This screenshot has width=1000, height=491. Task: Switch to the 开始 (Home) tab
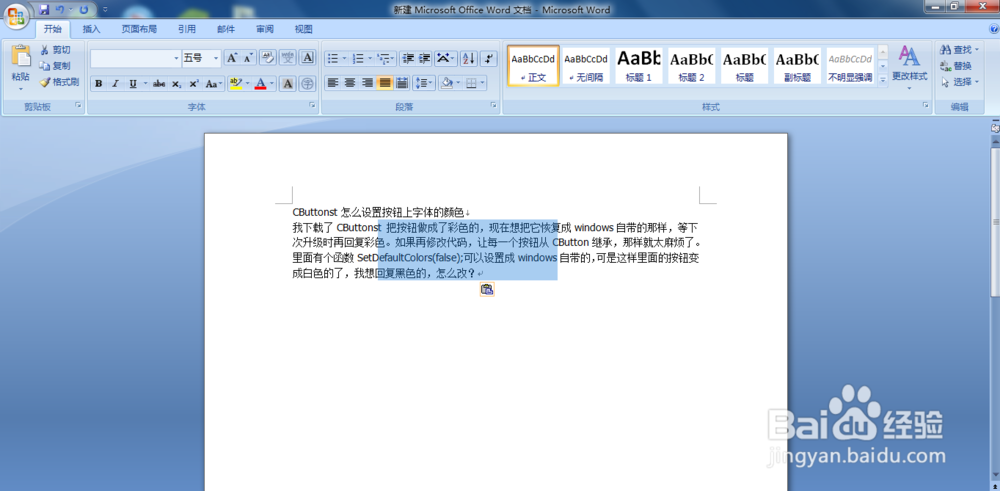point(53,29)
